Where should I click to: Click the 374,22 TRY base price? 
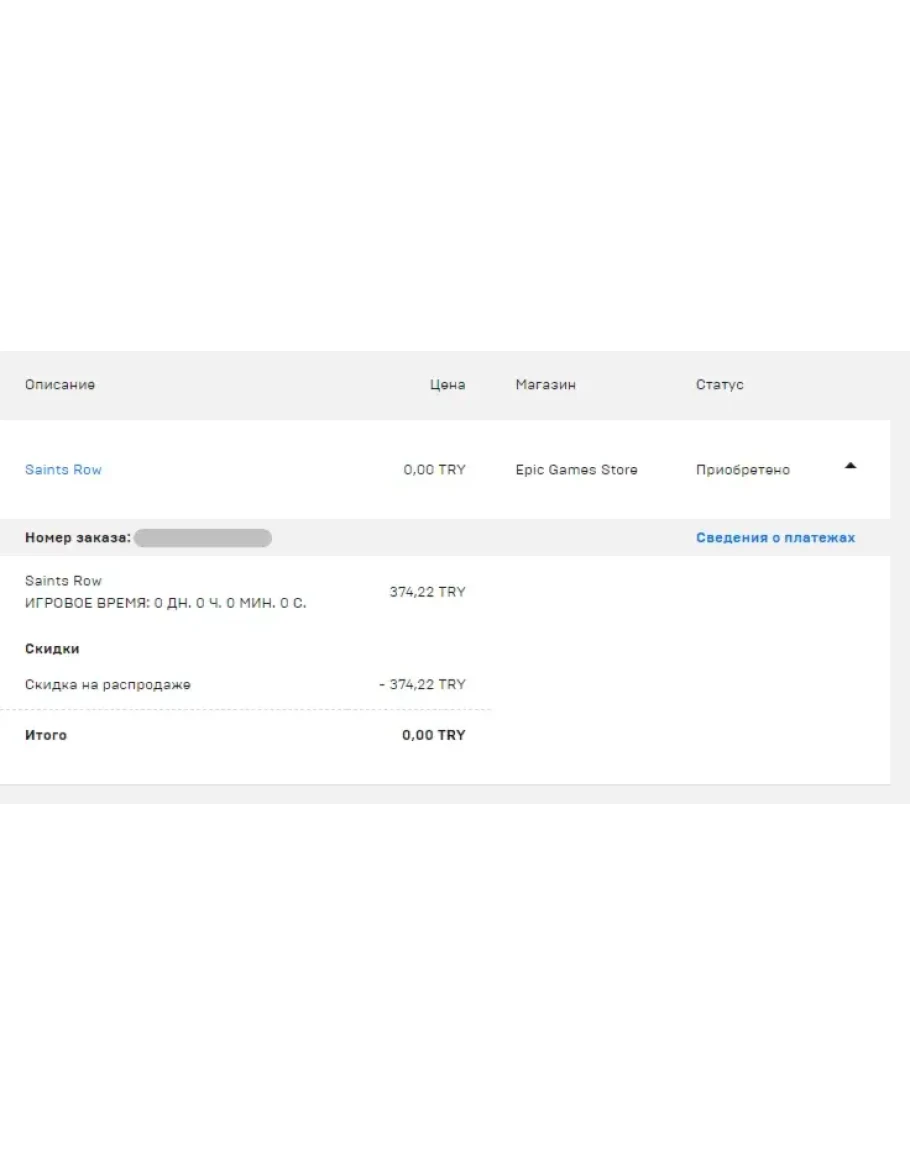427,592
